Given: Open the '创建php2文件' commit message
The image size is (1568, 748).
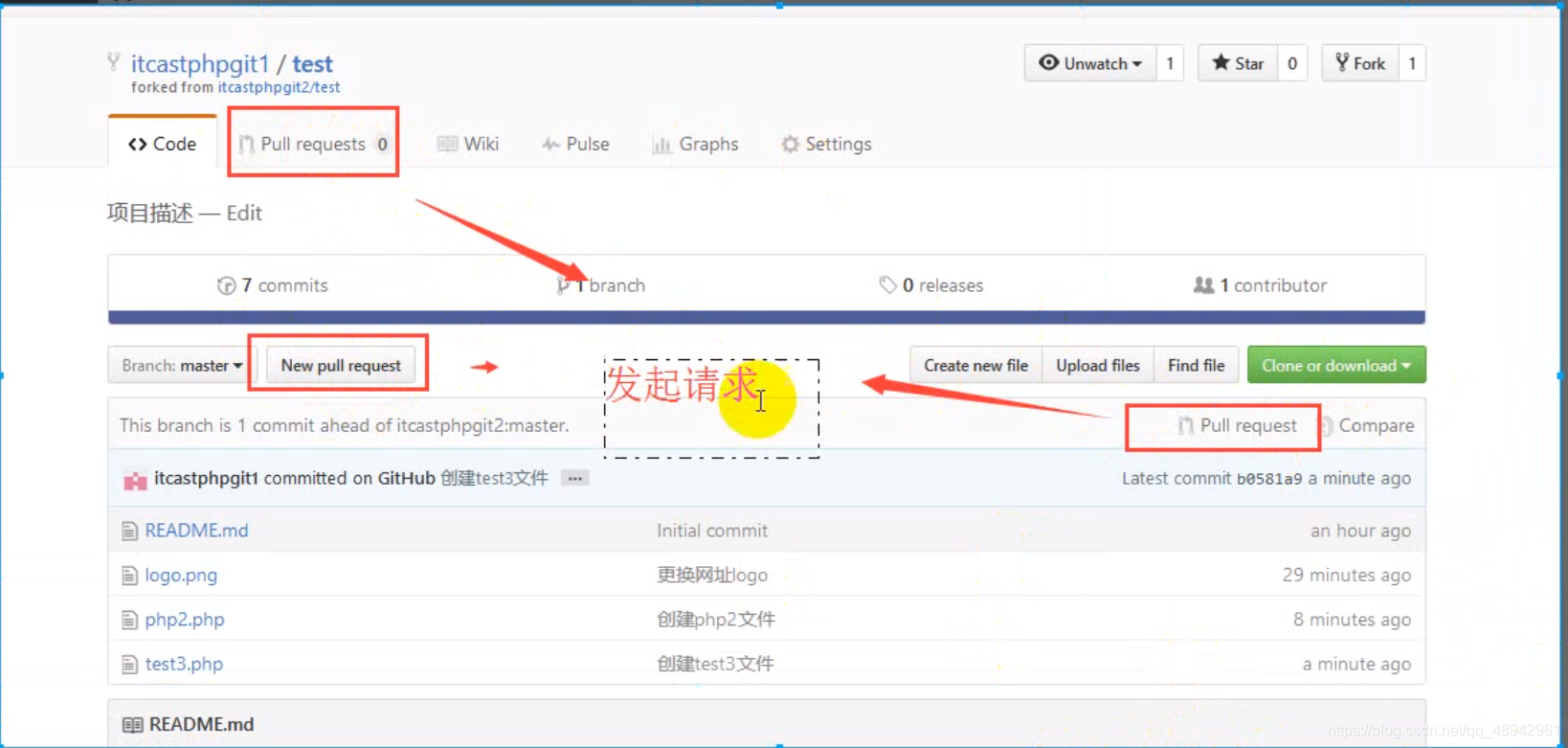Looking at the screenshot, I should (716, 620).
